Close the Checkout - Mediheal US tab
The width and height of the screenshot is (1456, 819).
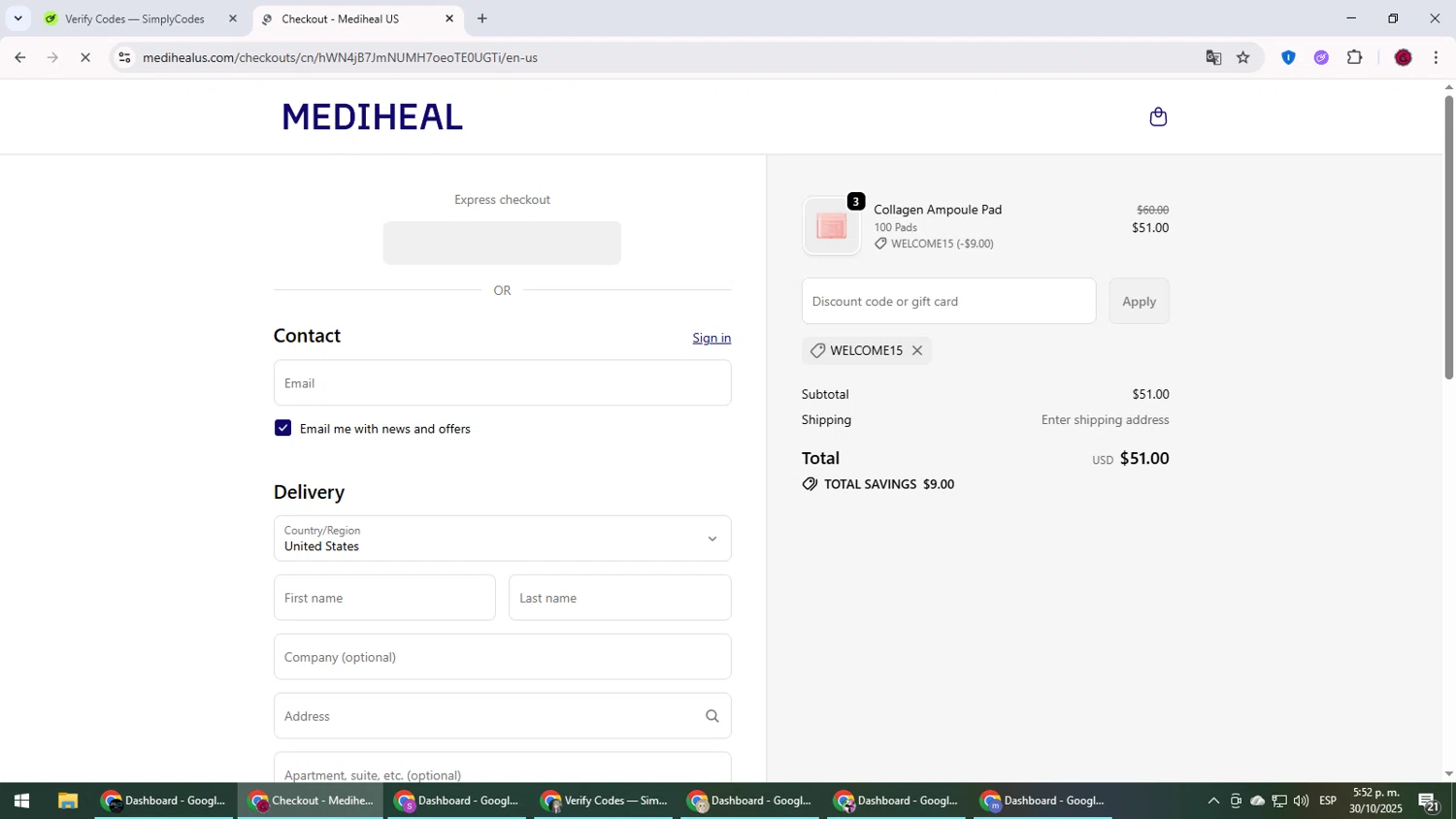coord(449,18)
